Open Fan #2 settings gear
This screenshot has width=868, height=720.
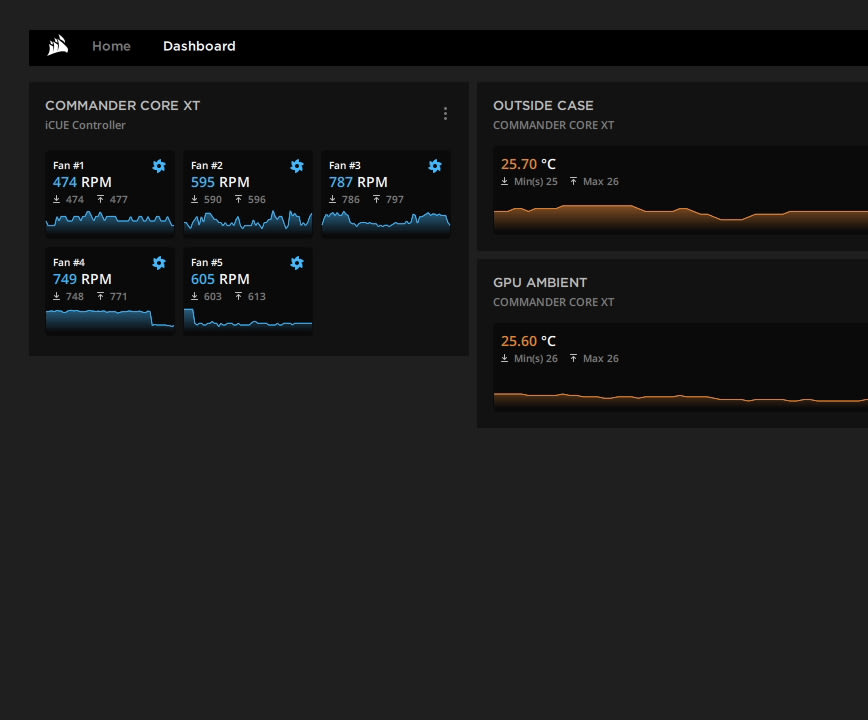297,166
